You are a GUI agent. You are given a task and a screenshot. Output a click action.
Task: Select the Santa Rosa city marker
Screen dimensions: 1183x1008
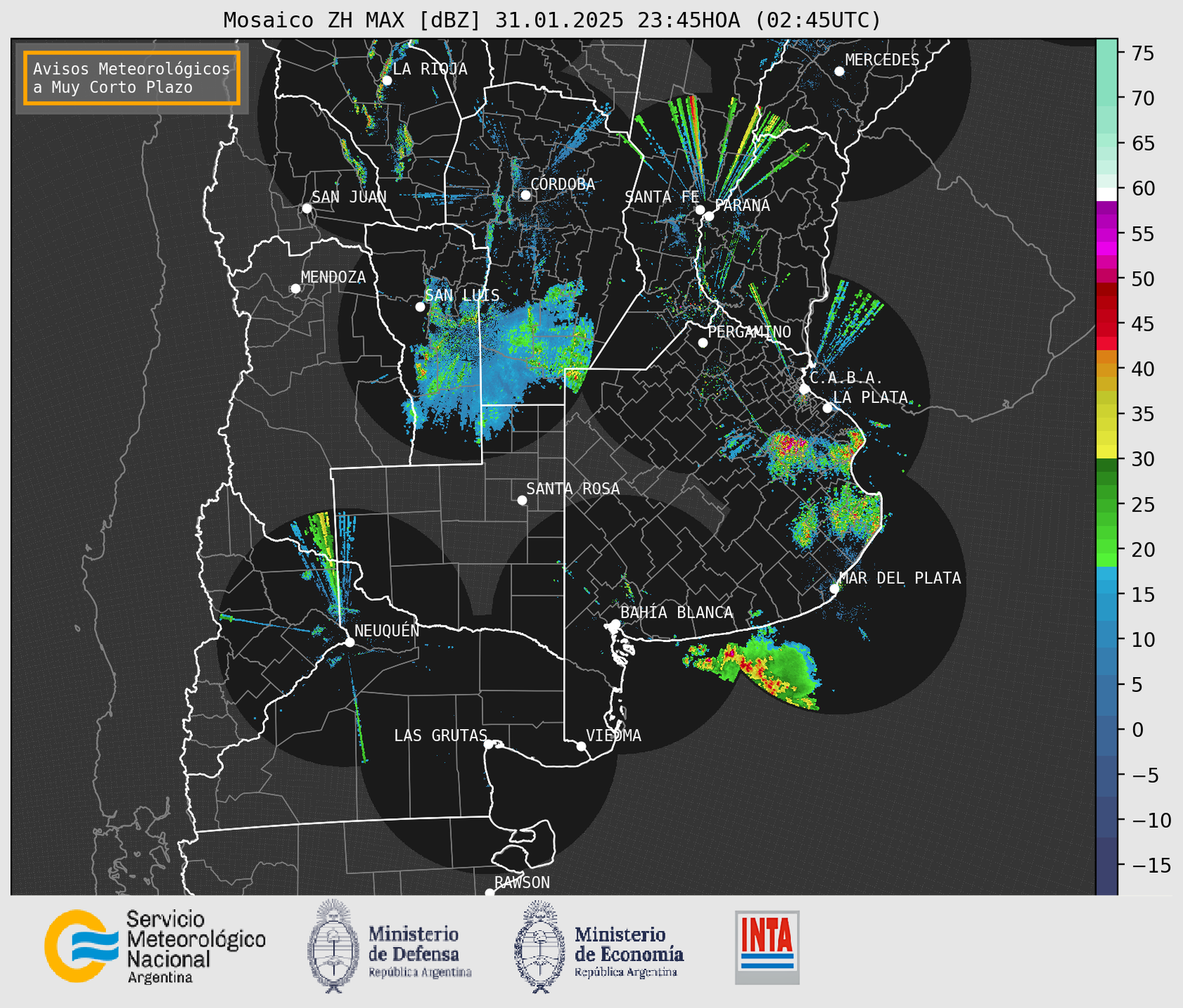click(x=522, y=500)
